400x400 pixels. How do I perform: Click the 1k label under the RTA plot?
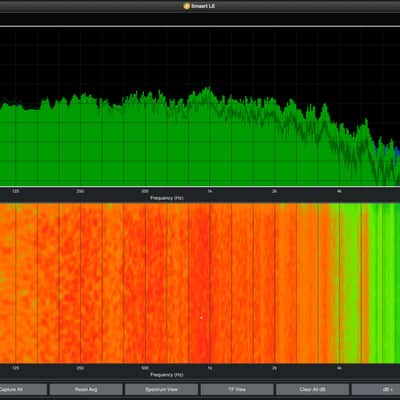[x=210, y=191]
